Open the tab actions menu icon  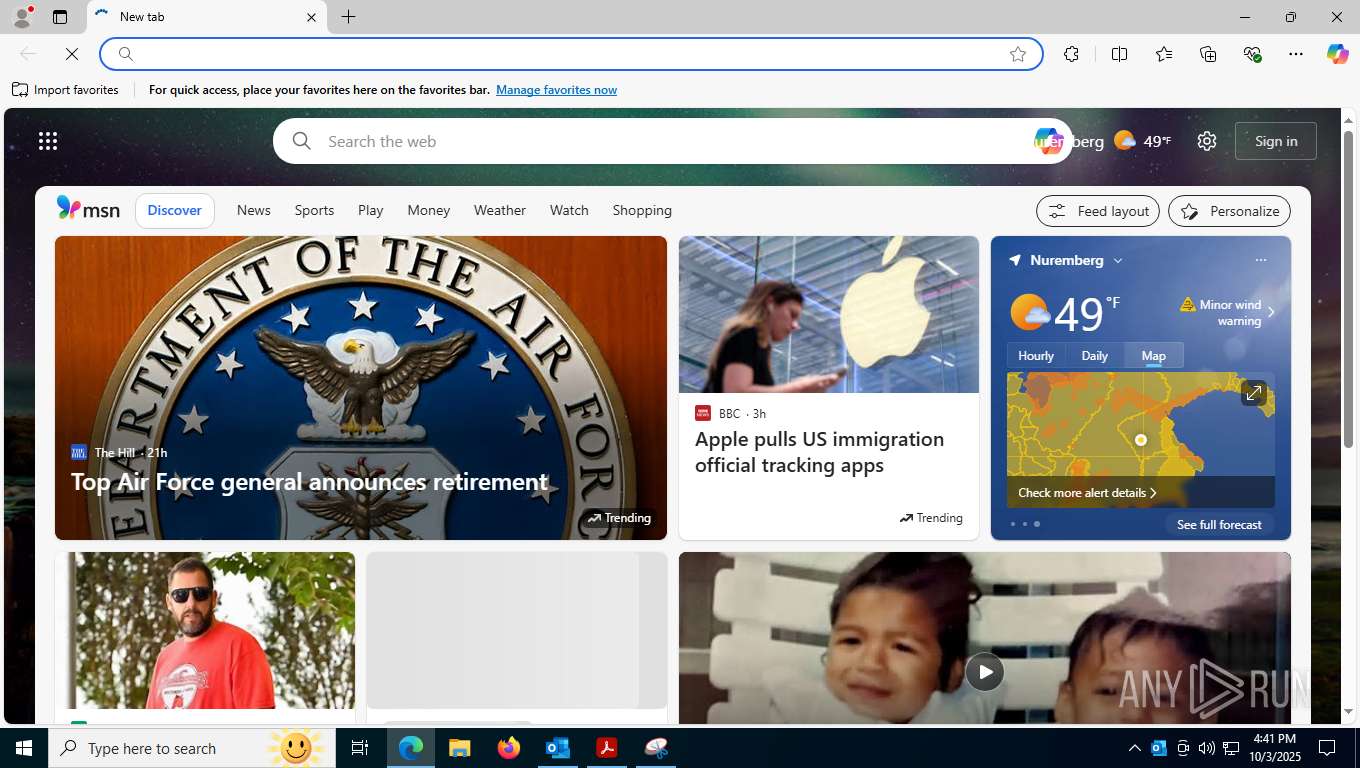[60, 17]
